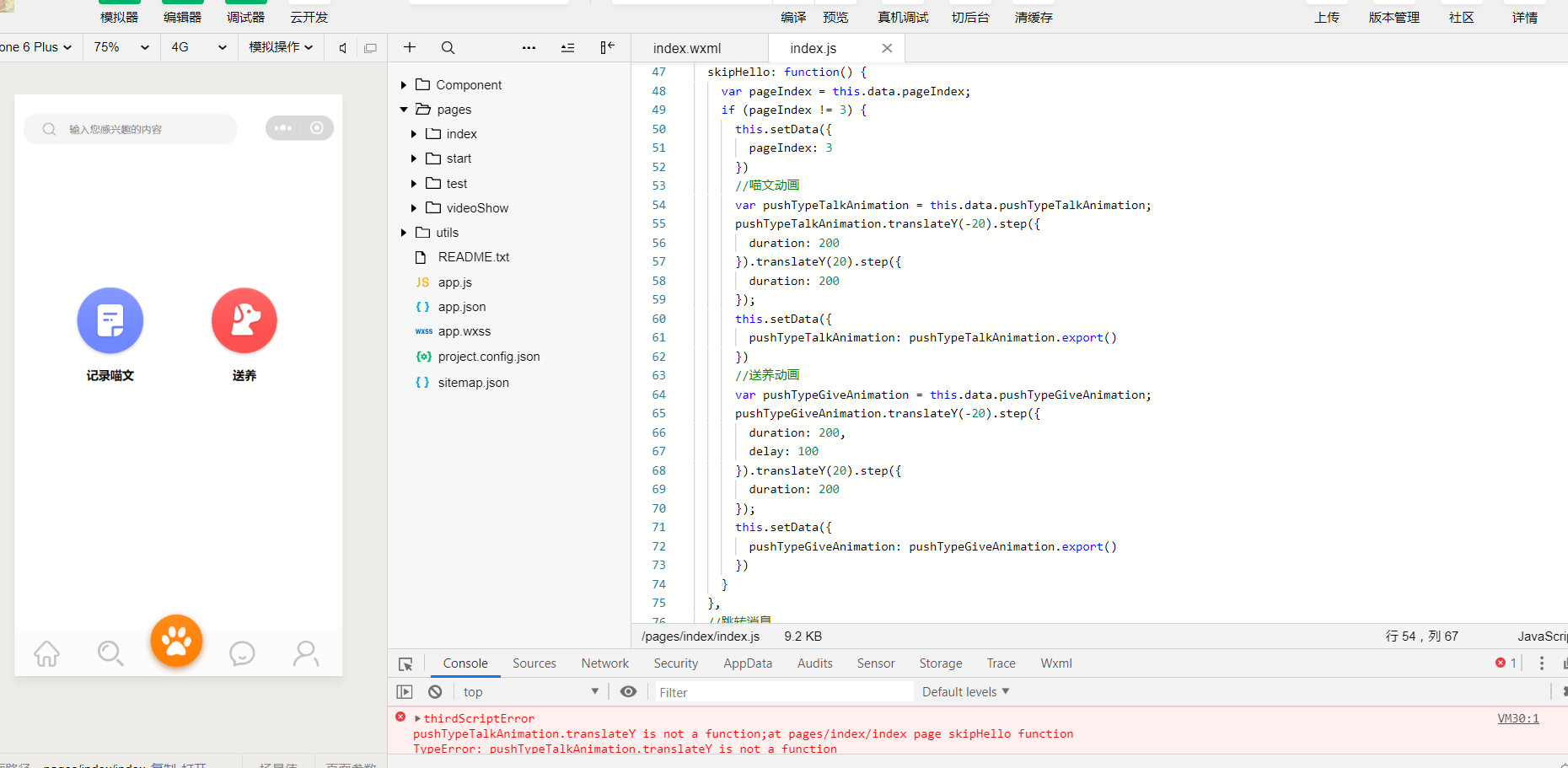
Task: Click the element inspector arrow icon
Action: pos(405,664)
